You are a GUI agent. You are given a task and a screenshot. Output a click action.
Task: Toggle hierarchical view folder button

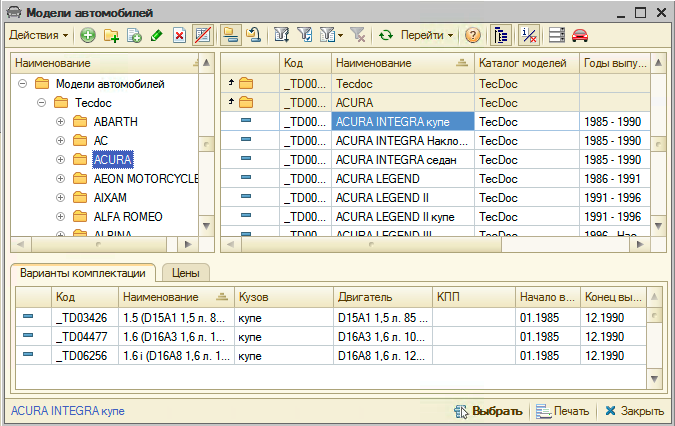[230, 35]
